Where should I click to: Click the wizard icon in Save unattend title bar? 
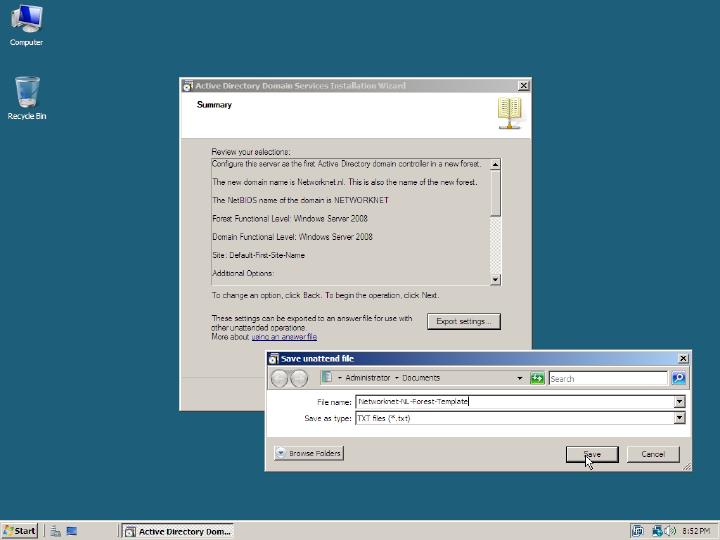coord(274,359)
